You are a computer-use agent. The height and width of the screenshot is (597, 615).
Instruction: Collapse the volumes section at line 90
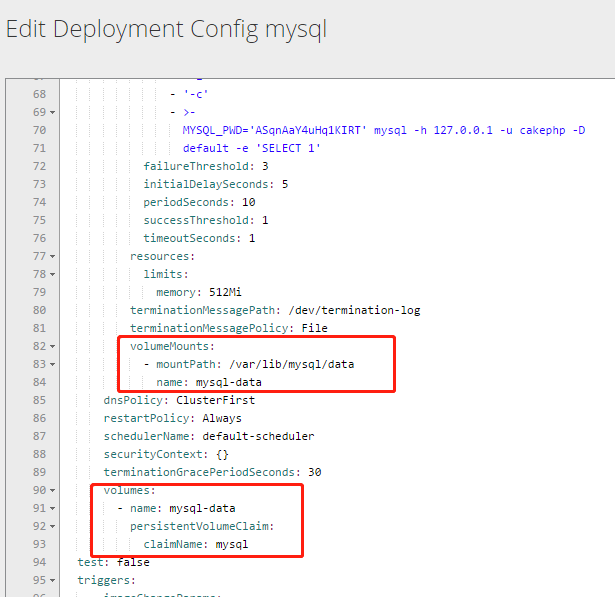coord(52,490)
